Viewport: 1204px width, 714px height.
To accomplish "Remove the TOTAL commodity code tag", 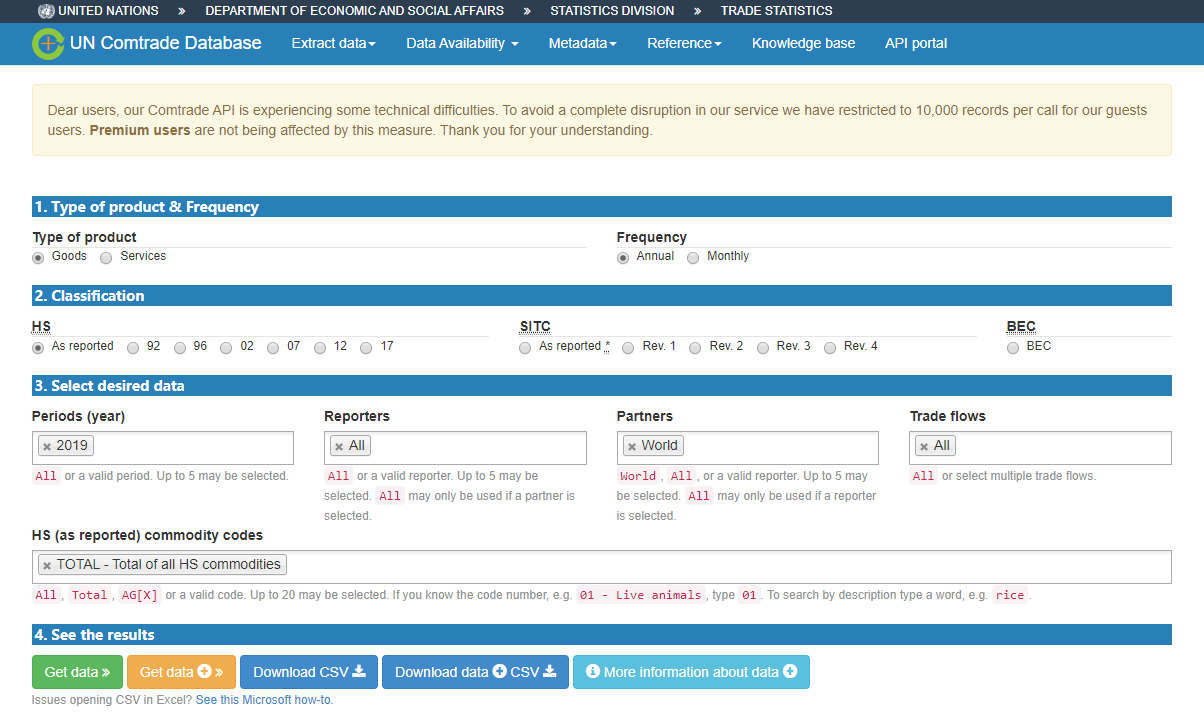I will pyautogui.click(x=47, y=565).
